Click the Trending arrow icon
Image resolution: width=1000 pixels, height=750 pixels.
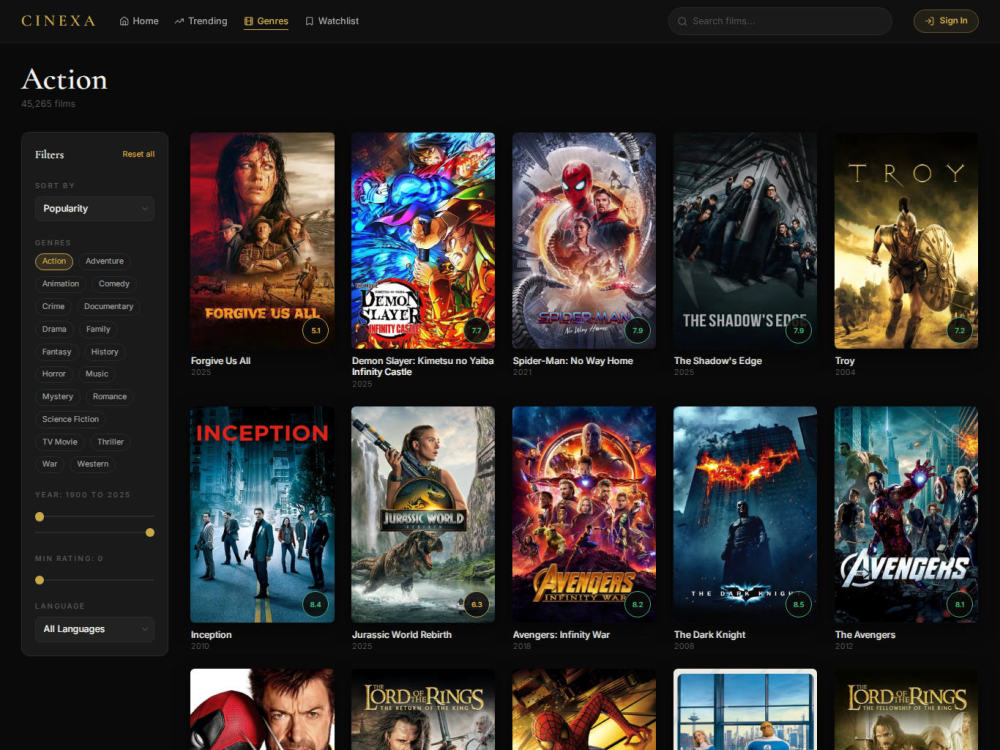[x=179, y=21]
